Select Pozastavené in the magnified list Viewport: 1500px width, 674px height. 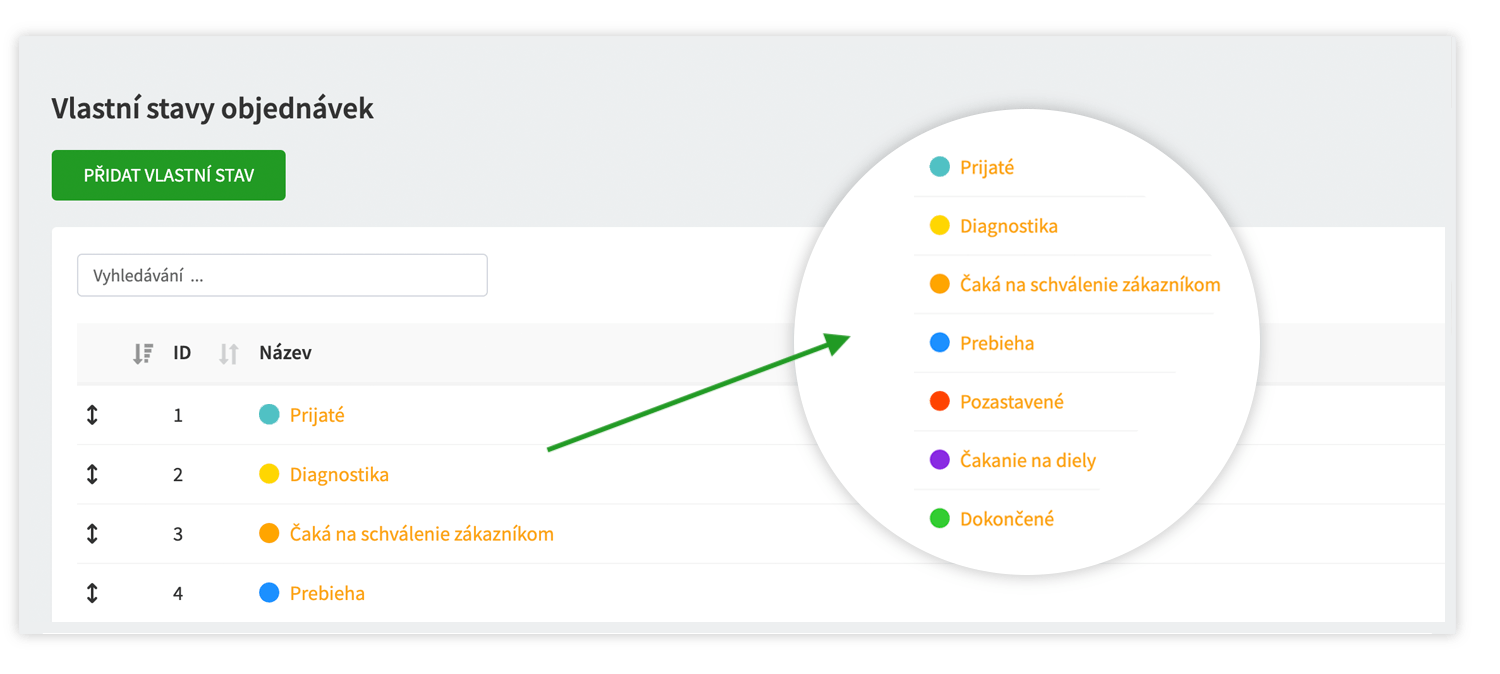coord(1011,402)
